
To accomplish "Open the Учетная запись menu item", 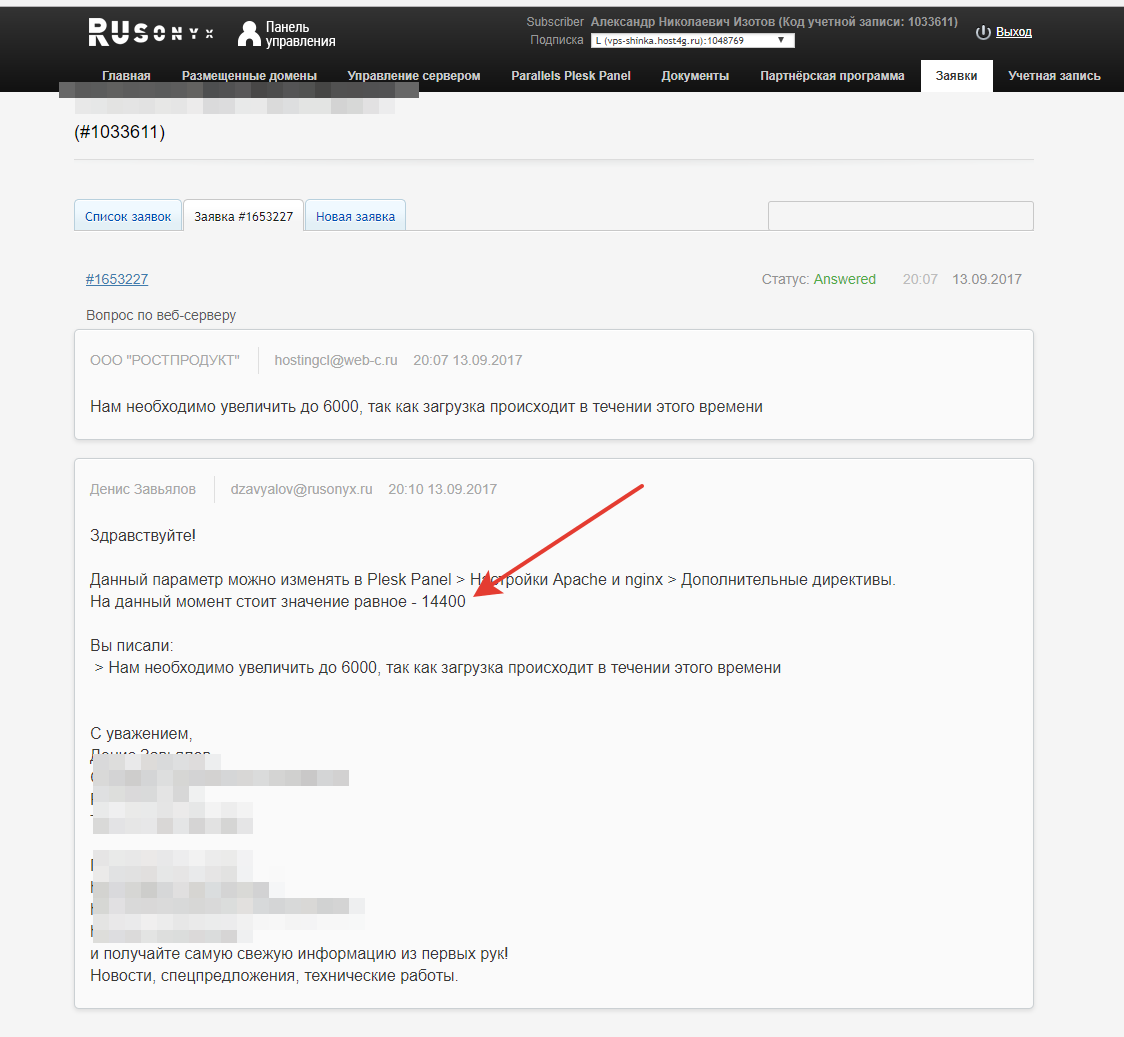I will (x=1054, y=76).
